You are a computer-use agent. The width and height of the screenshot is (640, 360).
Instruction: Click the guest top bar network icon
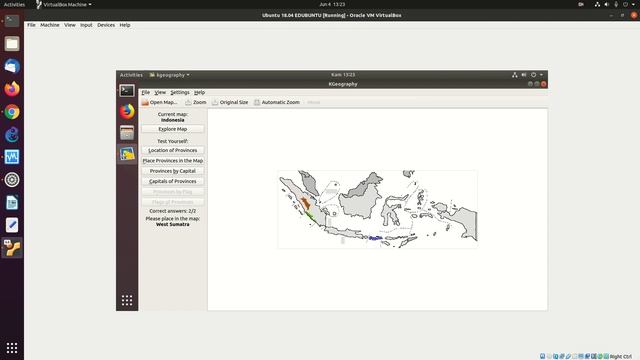(x=514, y=75)
